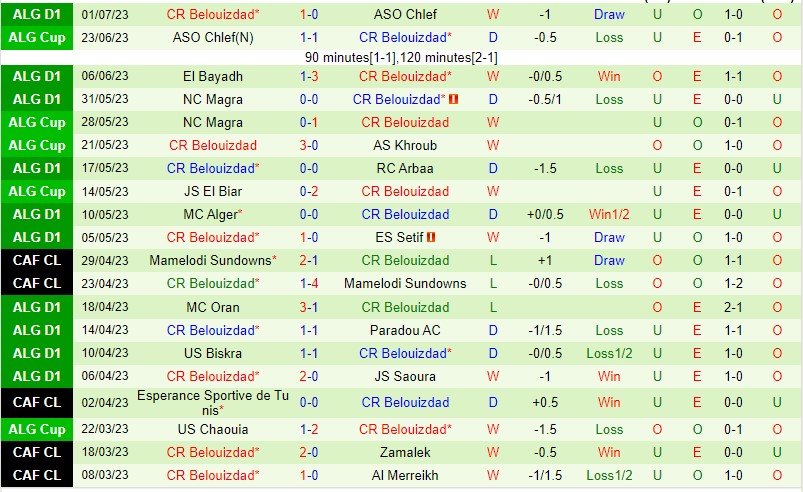Viewport: 803px width, 492px height.
Task: Click the red card icon on the 31/05/23 row
Action: click(x=453, y=100)
